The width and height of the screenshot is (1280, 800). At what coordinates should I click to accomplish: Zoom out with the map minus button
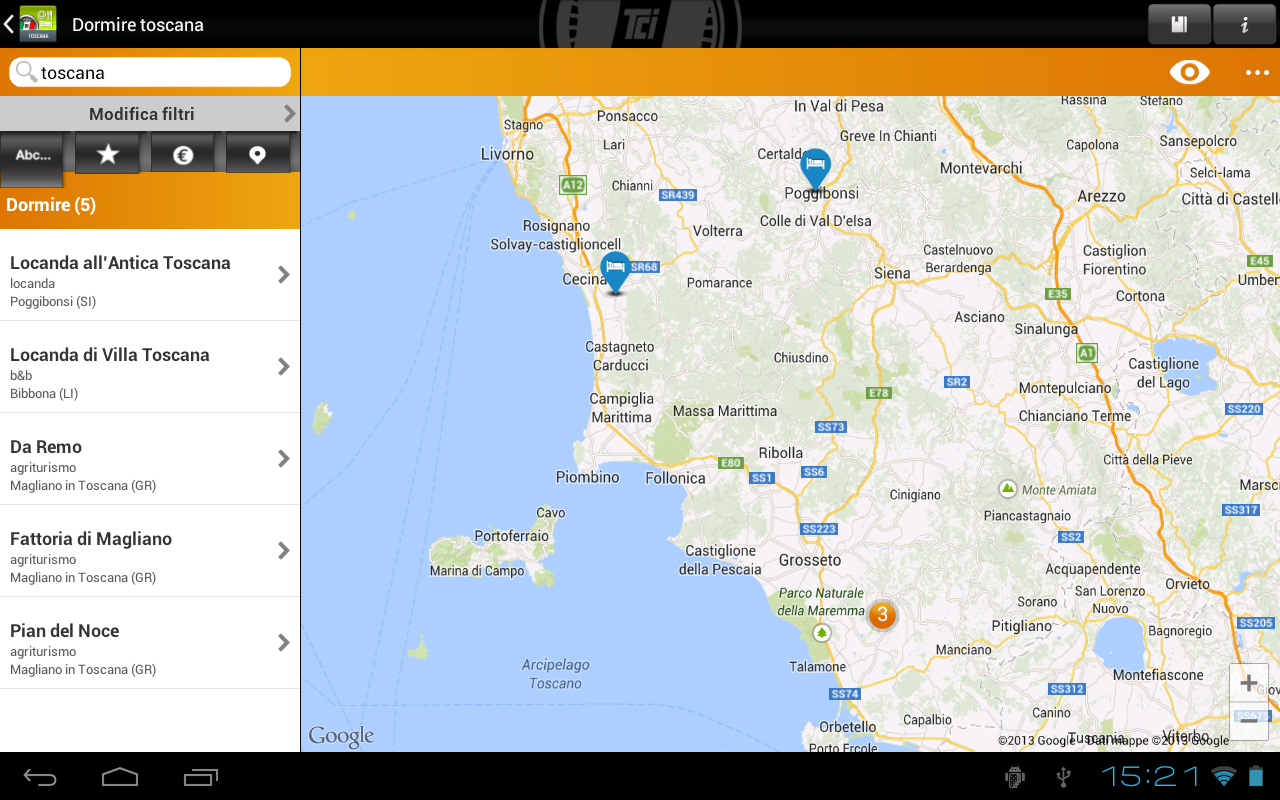(1249, 720)
